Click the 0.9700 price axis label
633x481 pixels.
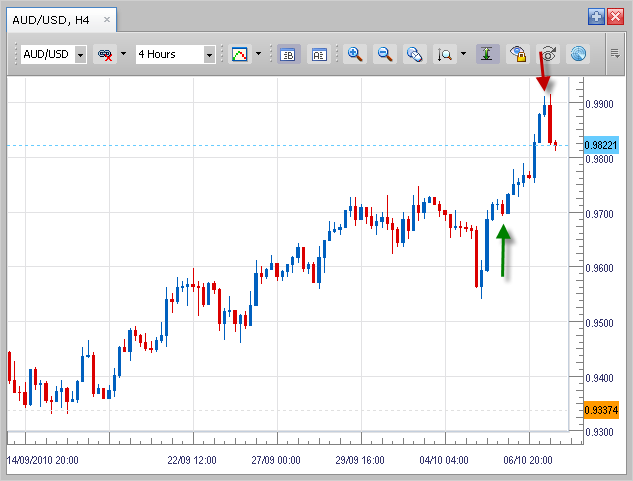(599, 214)
